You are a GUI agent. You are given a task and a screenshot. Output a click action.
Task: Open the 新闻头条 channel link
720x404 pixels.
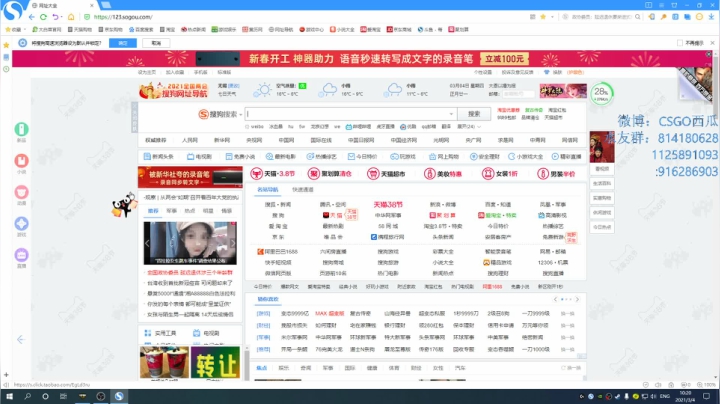pos(158,157)
